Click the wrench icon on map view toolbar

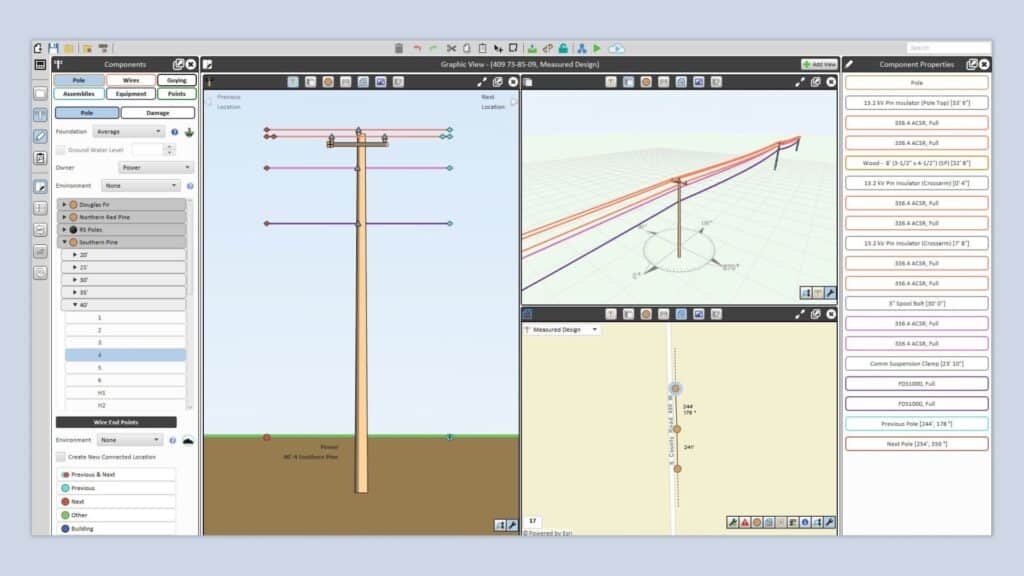pos(829,522)
